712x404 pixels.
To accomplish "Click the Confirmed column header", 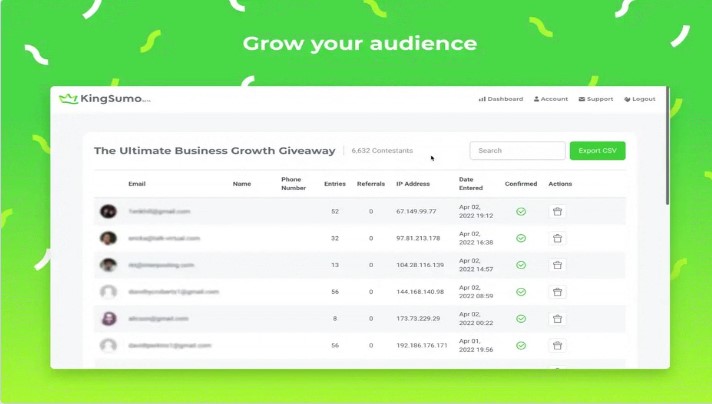I will pyautogui.click(x=521, y=184).
